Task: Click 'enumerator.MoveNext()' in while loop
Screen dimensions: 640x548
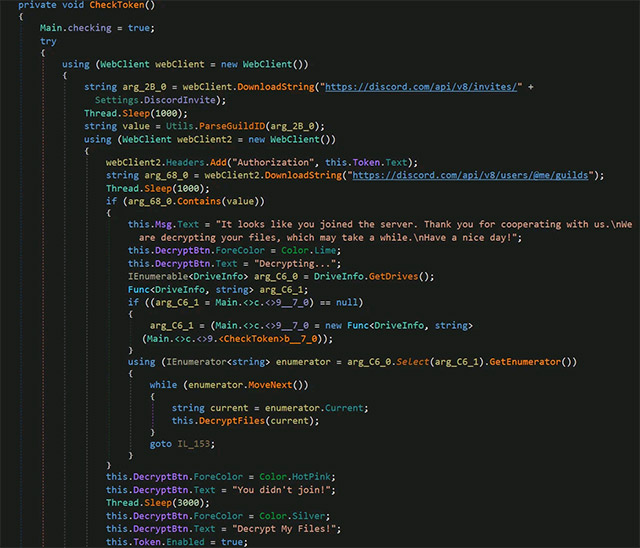Action: (245, 385)
